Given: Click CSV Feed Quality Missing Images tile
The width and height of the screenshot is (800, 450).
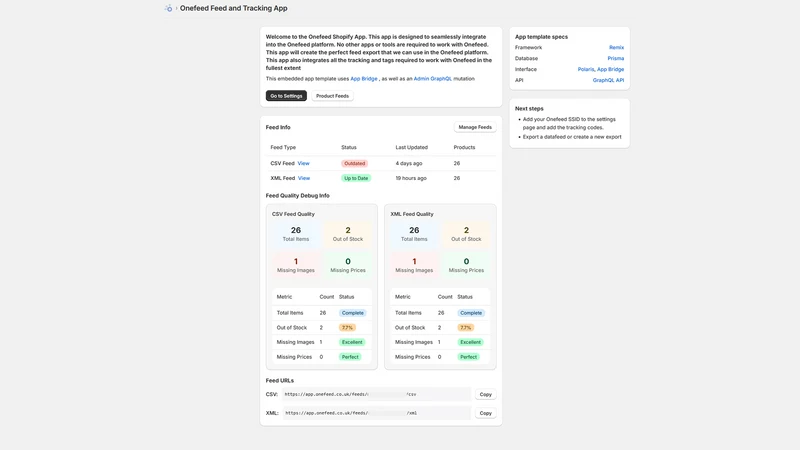Looking at the screenshot, I should pyautogui.click(x=296, y=265).
